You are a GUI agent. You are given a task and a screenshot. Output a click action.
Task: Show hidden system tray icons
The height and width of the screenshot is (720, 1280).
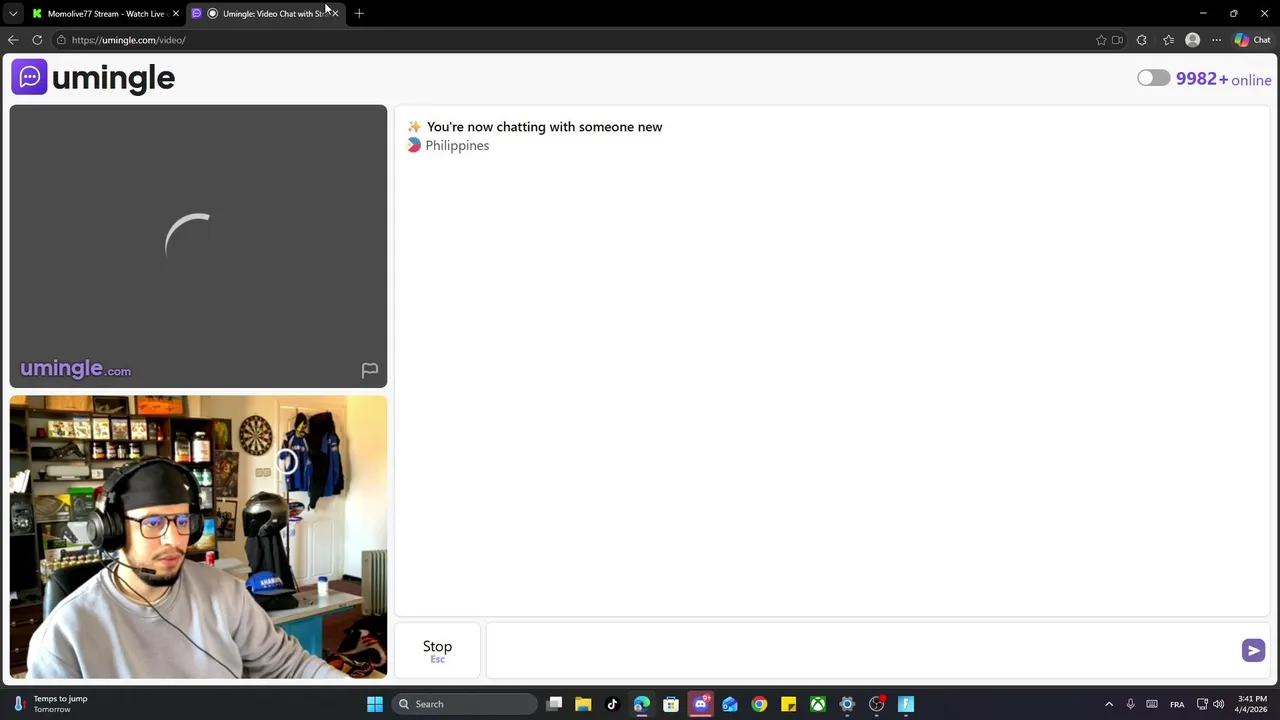pos(1109,704)
